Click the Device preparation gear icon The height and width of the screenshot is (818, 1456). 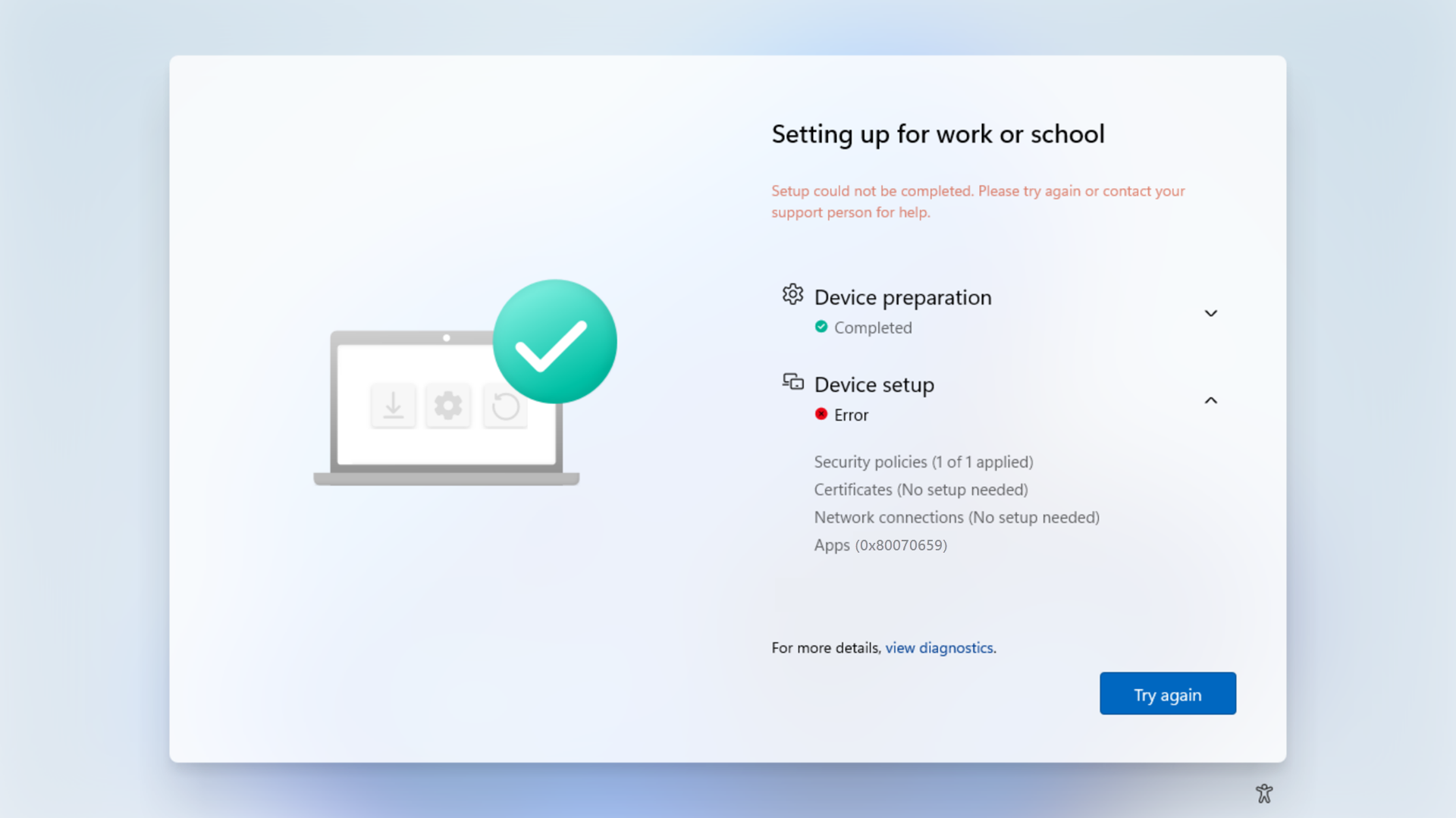792,294
